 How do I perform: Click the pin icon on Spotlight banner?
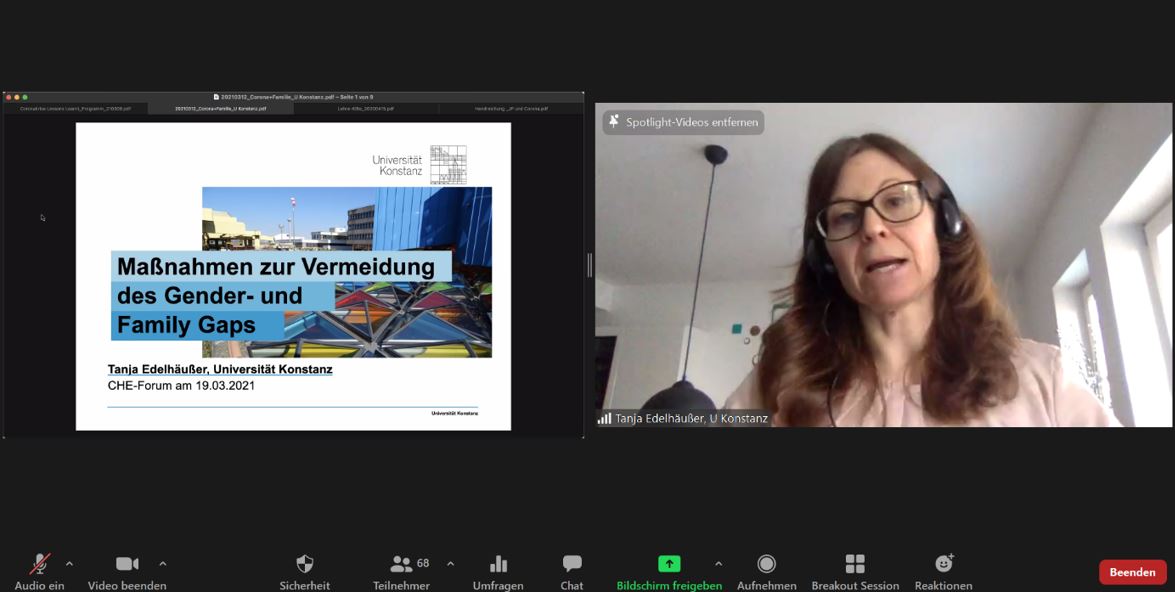[x=613, y=122]
